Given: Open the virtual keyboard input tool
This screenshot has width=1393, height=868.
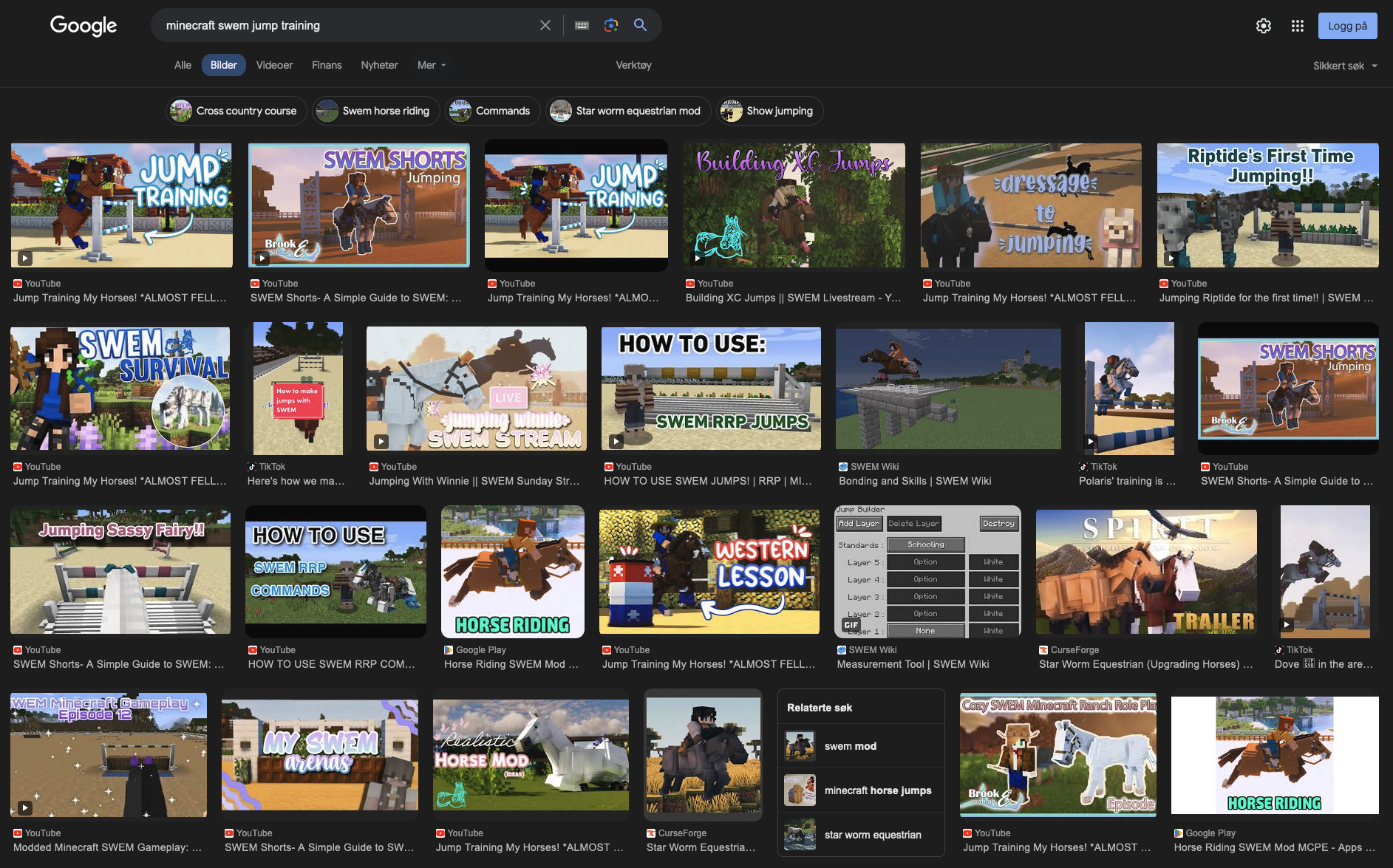Looking at the screenshot, I should point(582,25).
